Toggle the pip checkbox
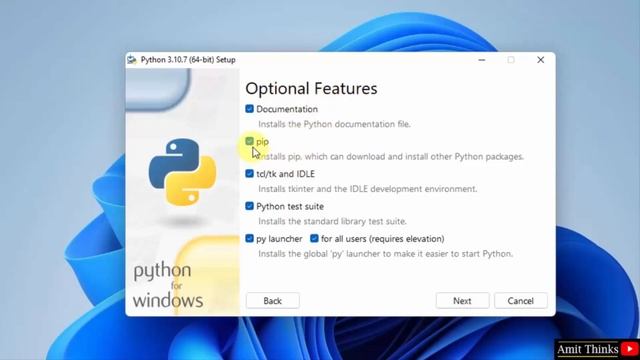The image size is (640, 360). tap(249, 141)
